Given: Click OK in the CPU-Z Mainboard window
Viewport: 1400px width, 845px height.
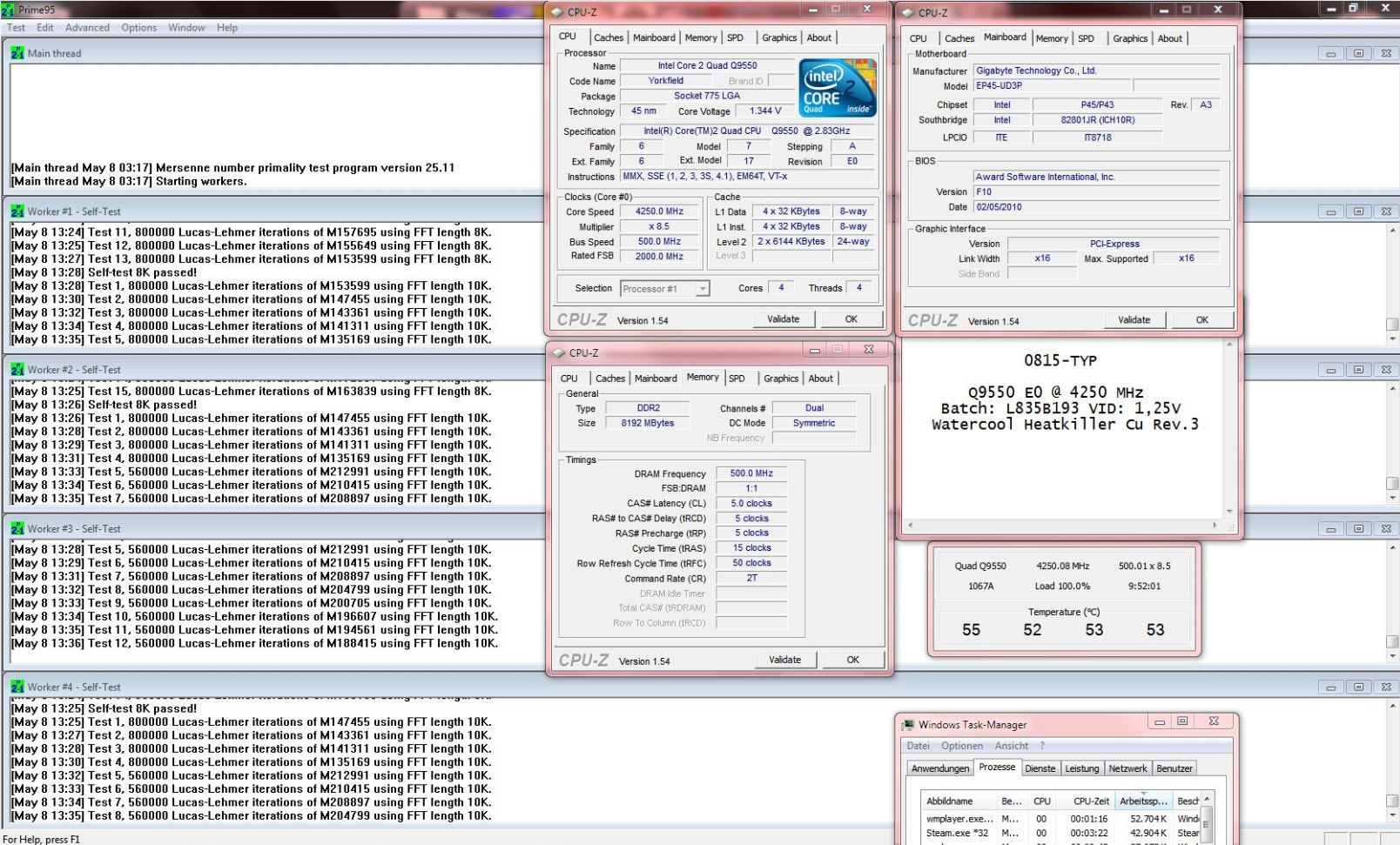Looking at the screenshot, I should coord(1201,319).
